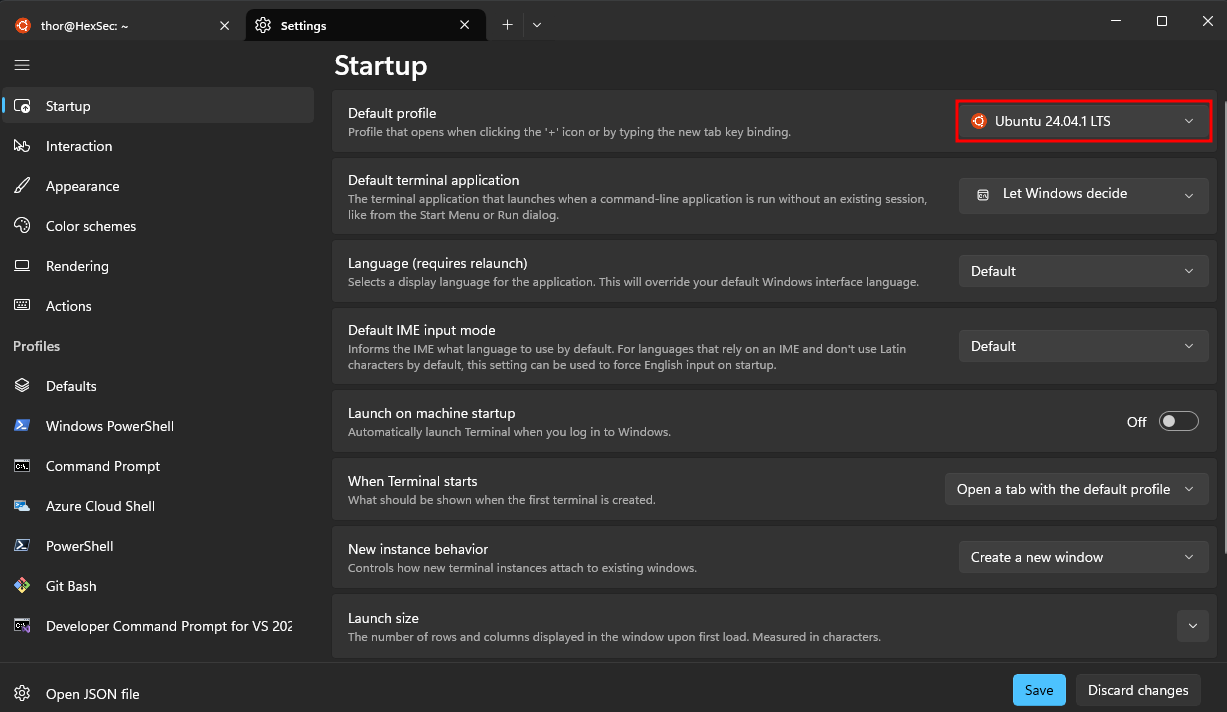Image resolution: width=1227 pixels, height=712 pixels.
Task: Select the Startup settings page
Action: point(158,106)
